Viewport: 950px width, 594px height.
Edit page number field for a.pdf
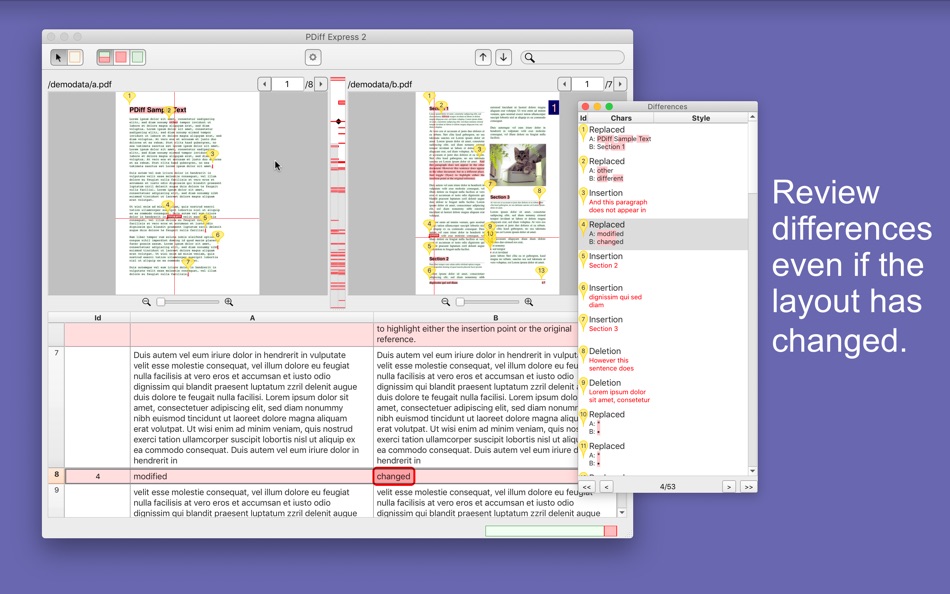287,84
